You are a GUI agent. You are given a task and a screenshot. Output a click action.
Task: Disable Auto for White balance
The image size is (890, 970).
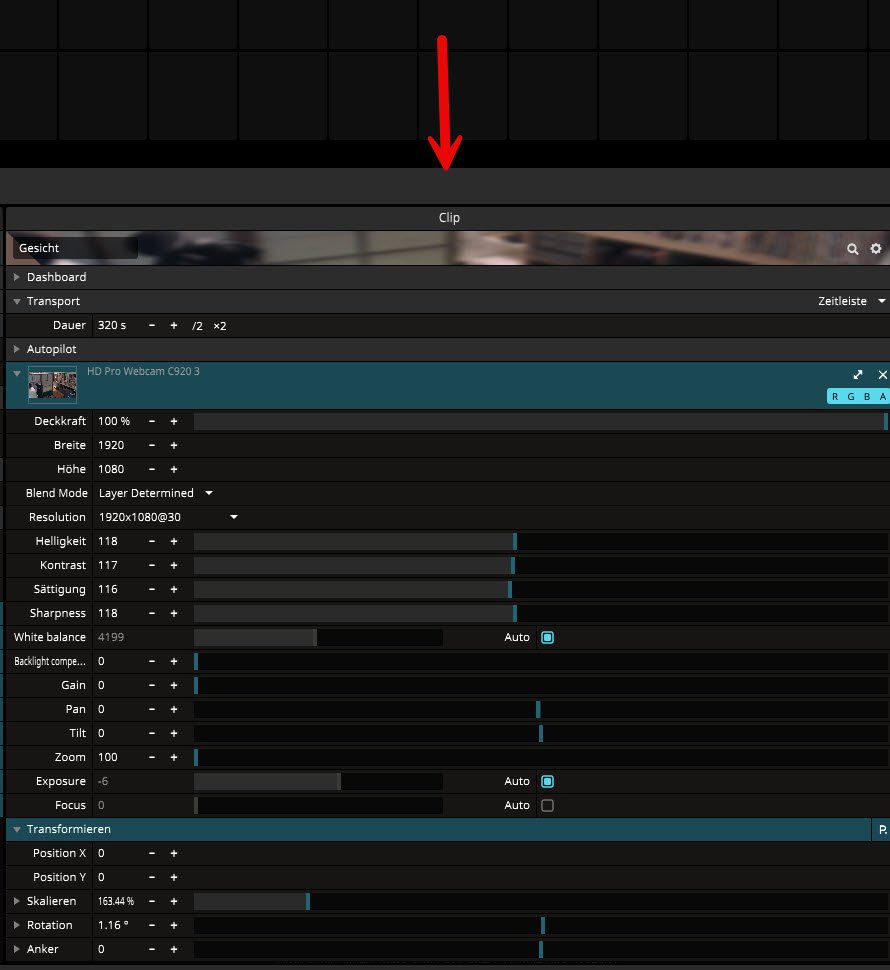pos(547,637)
